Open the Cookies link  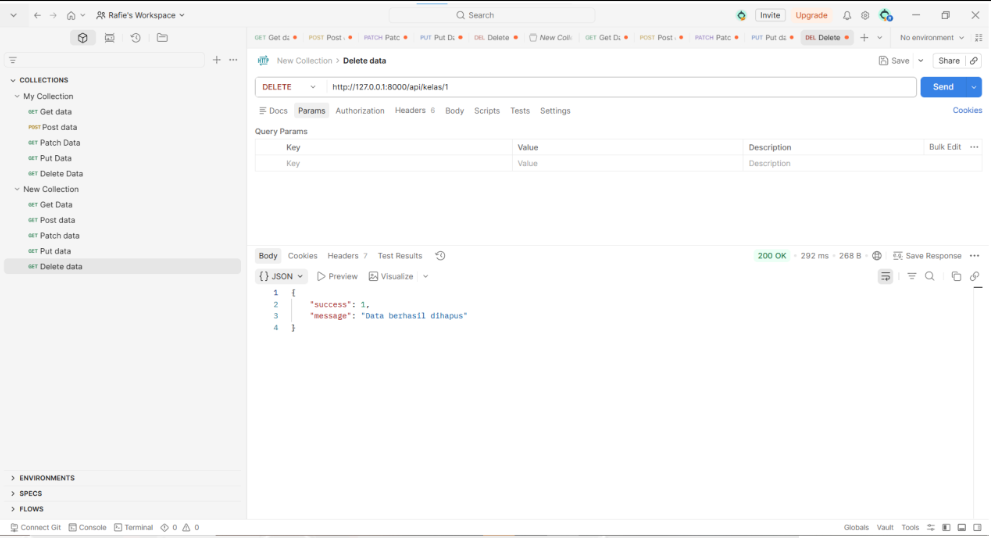click(x=967, y=110)
